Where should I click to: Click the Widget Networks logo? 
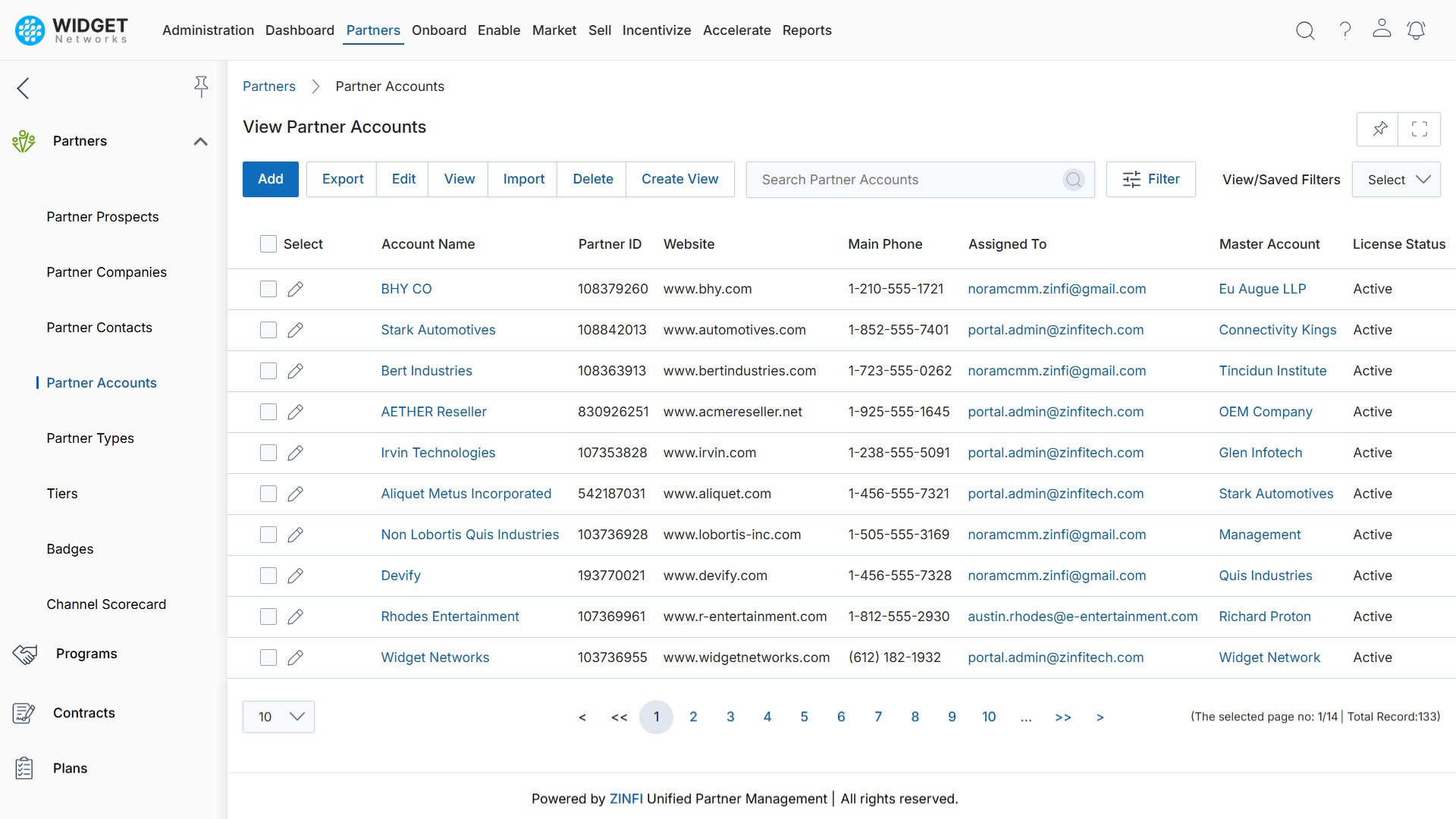pos(71,30)
